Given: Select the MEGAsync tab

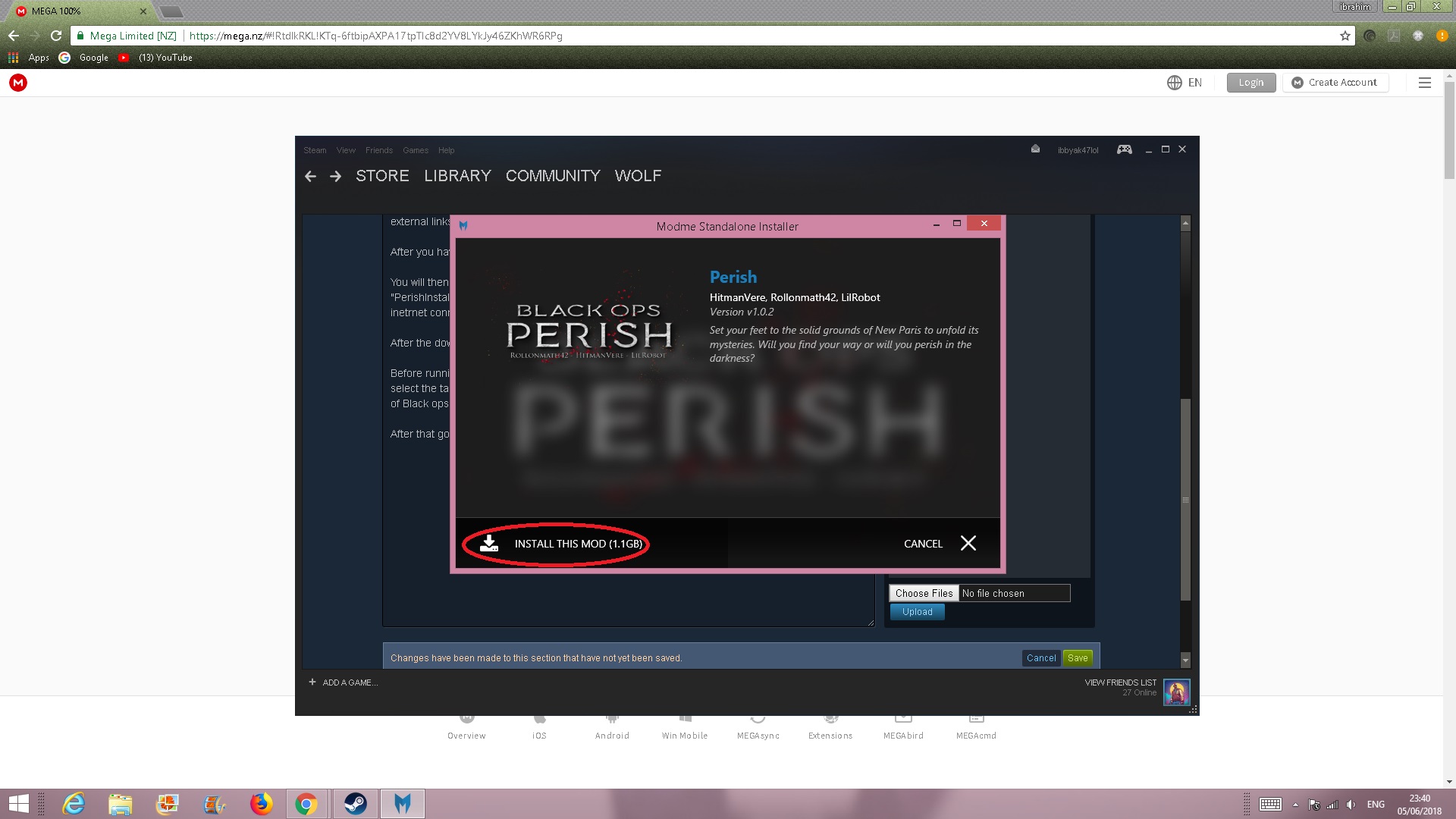Looking at the screenshot, I should coord(758,735).
